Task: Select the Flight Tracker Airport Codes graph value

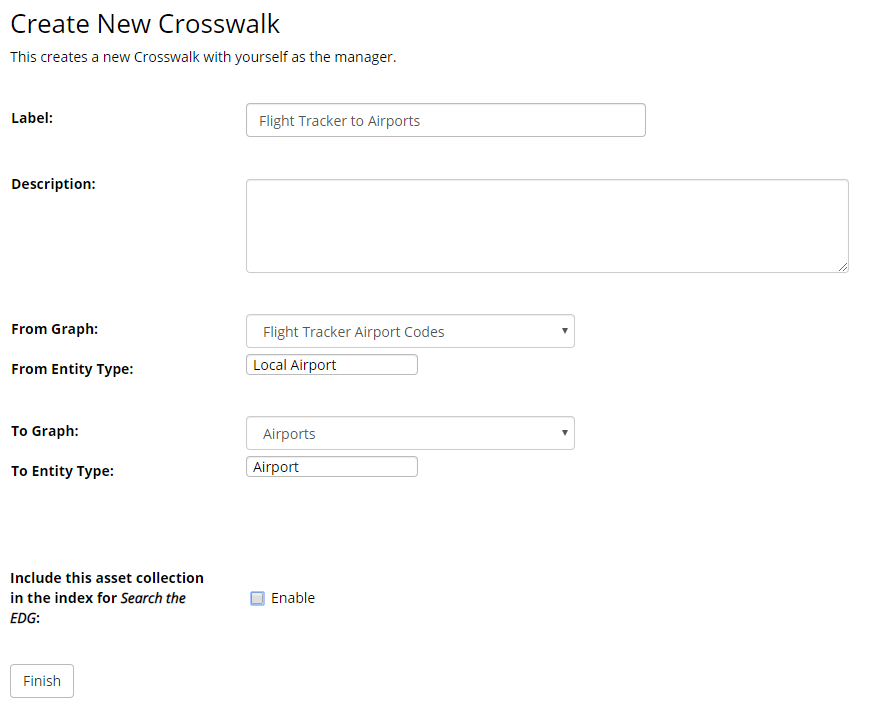Action: click(x=352, y=331)
